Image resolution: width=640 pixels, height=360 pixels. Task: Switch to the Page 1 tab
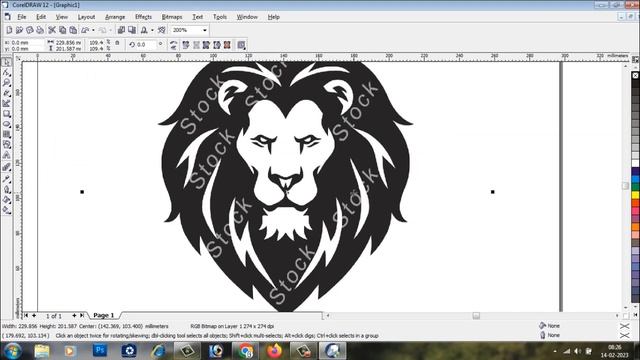pos(103,315)
